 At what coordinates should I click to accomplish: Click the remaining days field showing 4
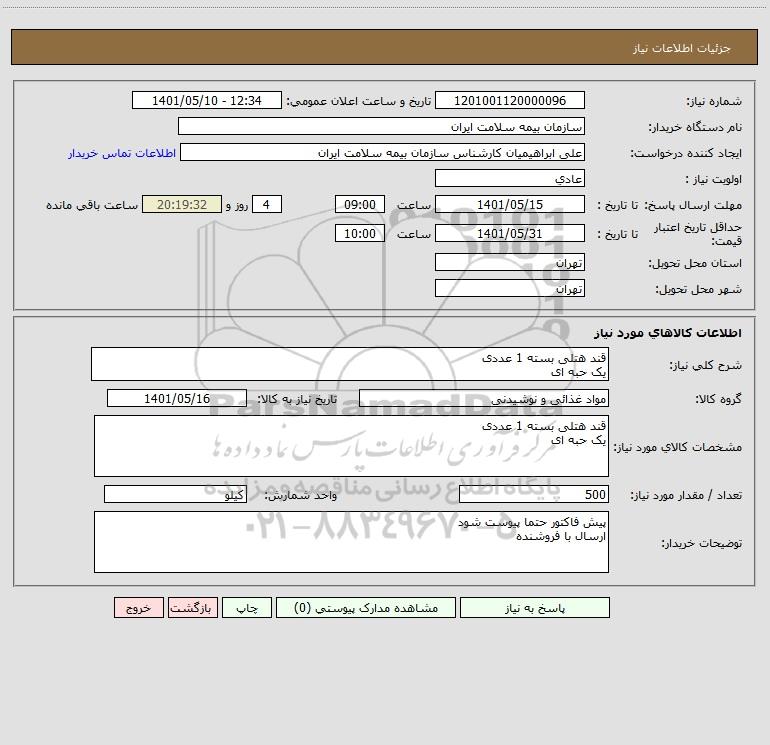point(267,204)
